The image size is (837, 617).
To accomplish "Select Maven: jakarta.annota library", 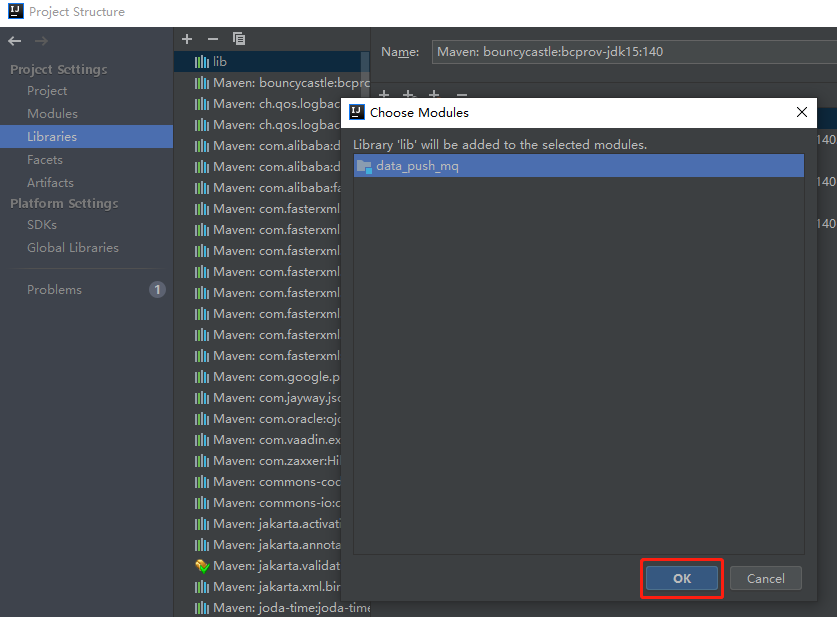I will tap(258, 544).
